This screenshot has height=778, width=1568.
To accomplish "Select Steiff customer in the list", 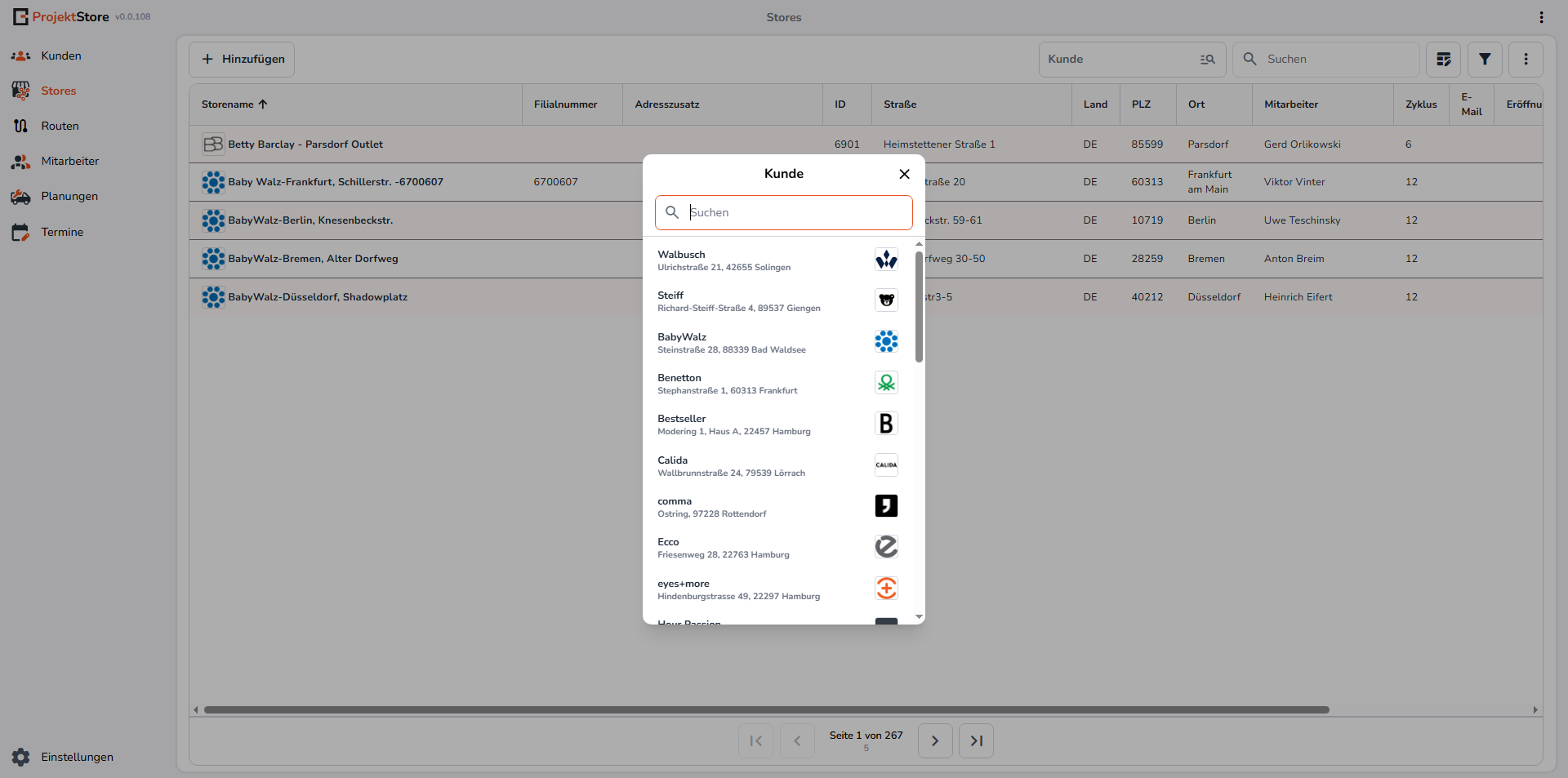I will click(777, 301).
